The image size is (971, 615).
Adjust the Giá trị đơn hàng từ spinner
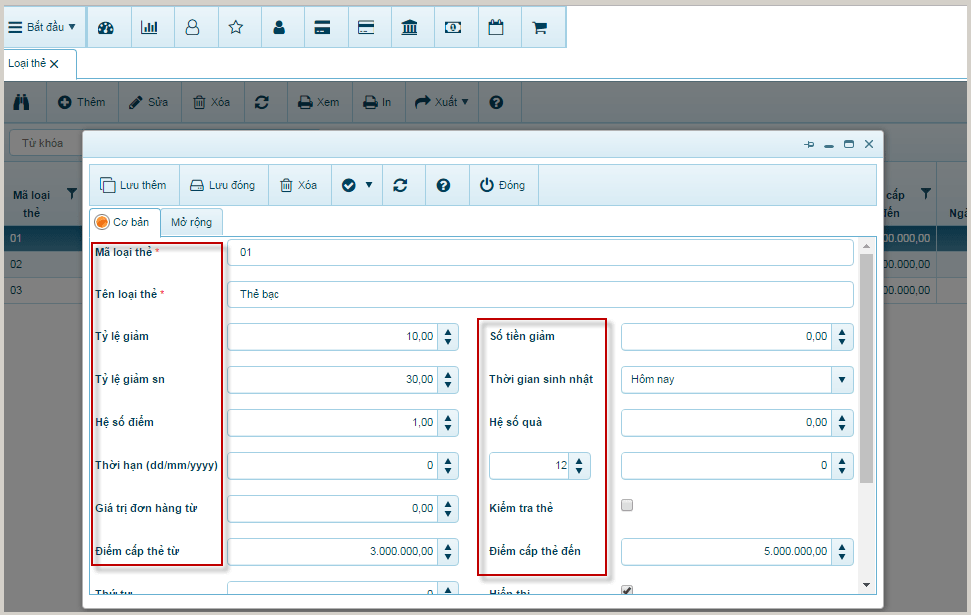tap(448, 509)
